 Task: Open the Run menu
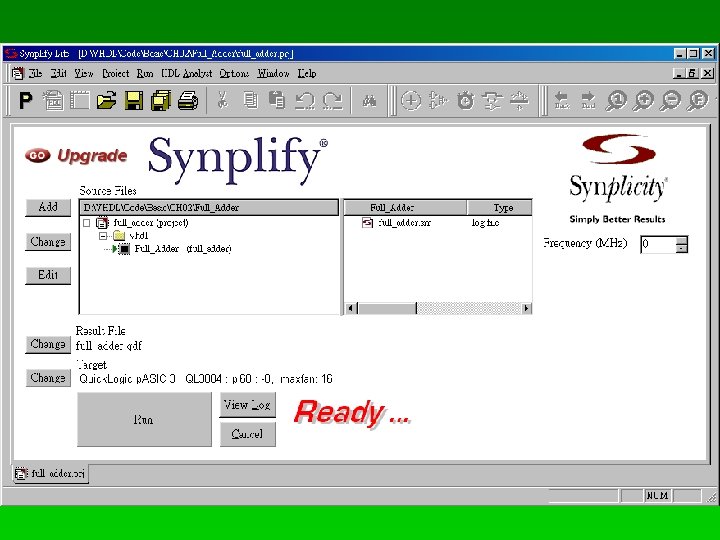145,73
